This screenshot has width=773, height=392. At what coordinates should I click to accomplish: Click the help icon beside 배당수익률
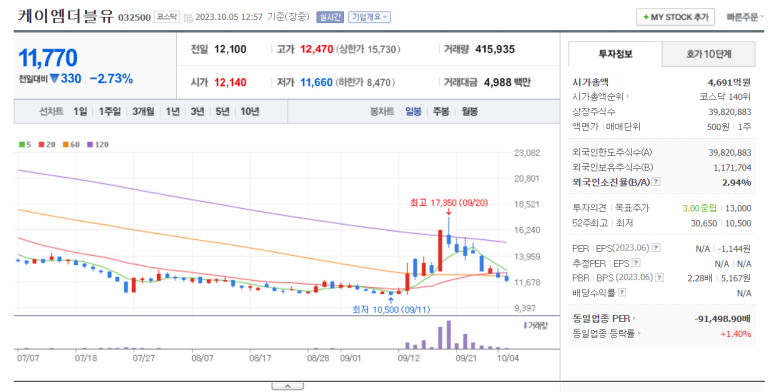pyautogui.click(x=622, y=292)
